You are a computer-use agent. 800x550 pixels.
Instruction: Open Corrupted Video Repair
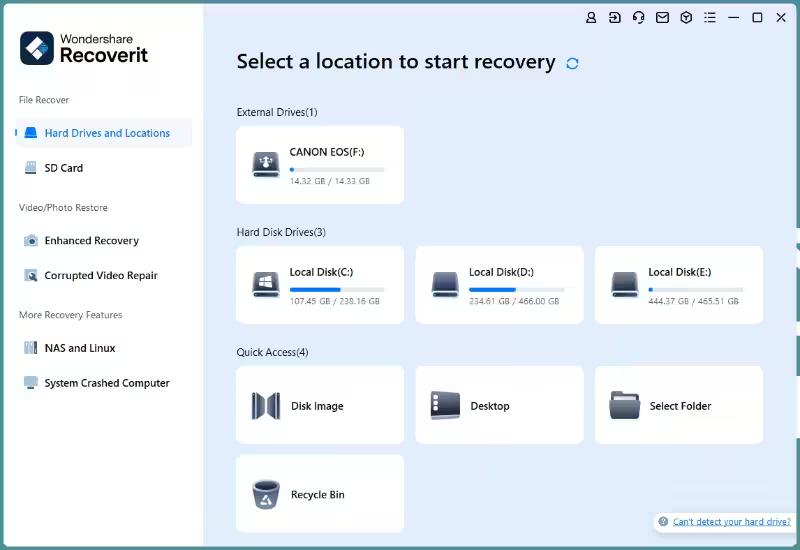pyautogui.click(x=100, y=276)
